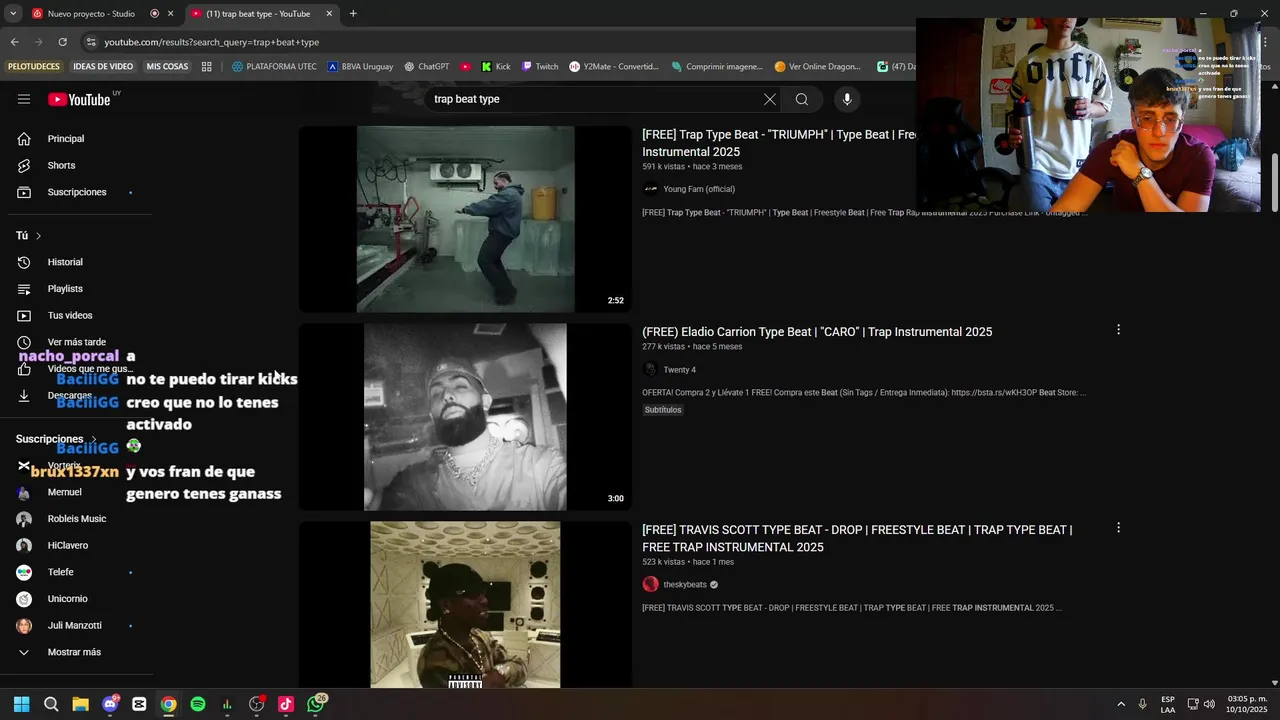Image resolution: width=1280 pixels, height=720 pixels.
Task: Go to the YouTube logo home link
Action: (80, 99)
